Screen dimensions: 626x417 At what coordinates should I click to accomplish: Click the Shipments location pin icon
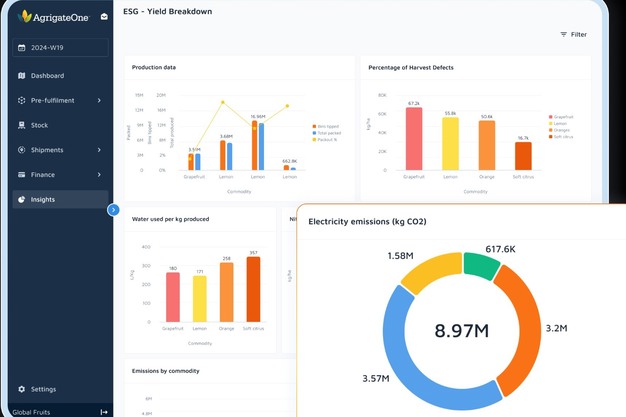click(21, 150)
